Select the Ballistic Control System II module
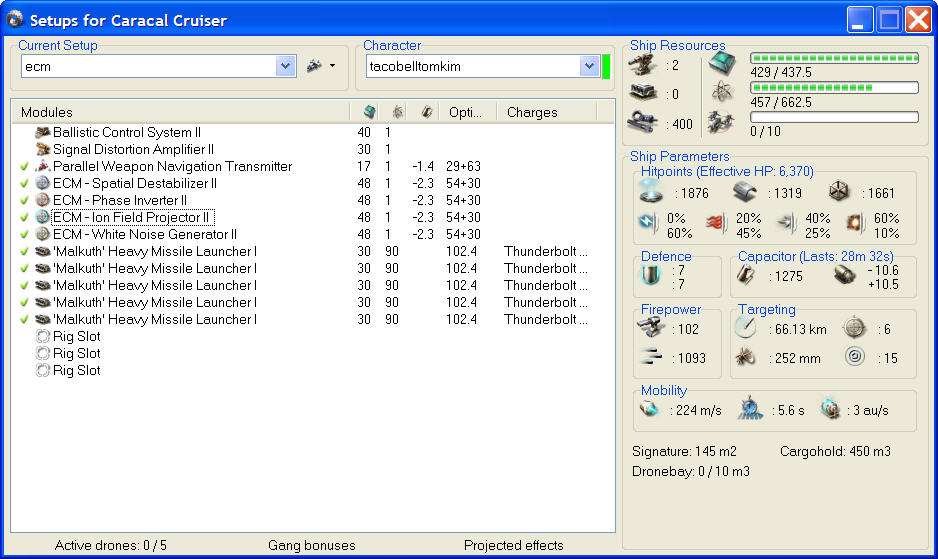The image size is (938, 559). click(x=127, y=132)
